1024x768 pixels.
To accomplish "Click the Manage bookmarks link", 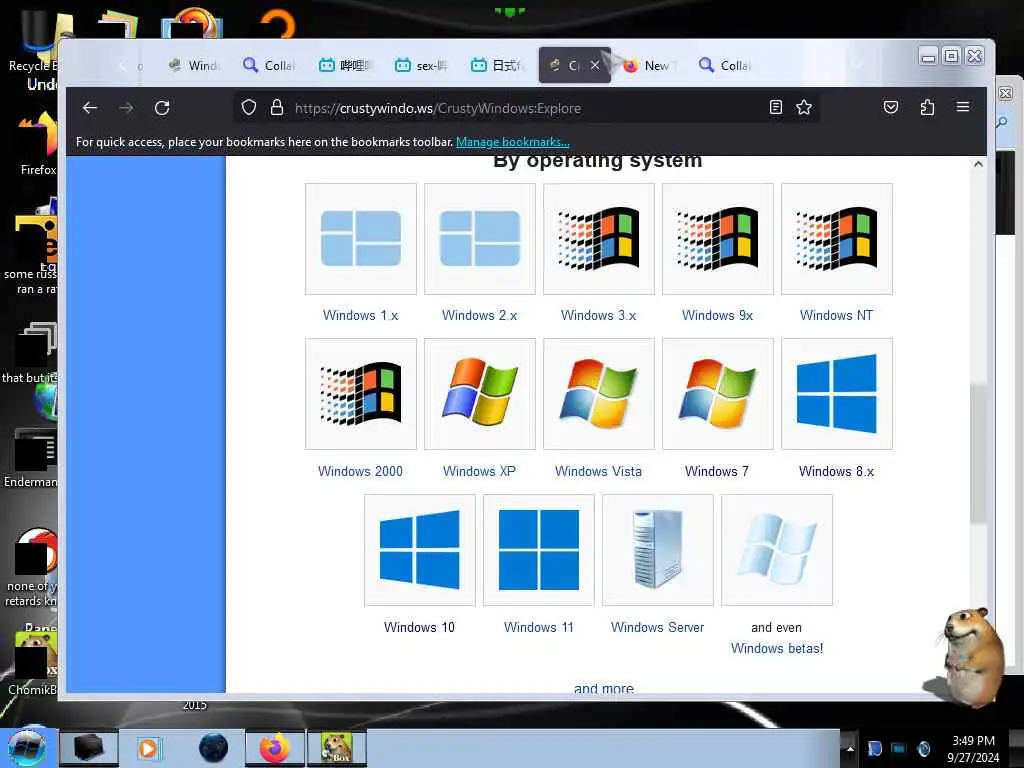I will click(513, 142).
